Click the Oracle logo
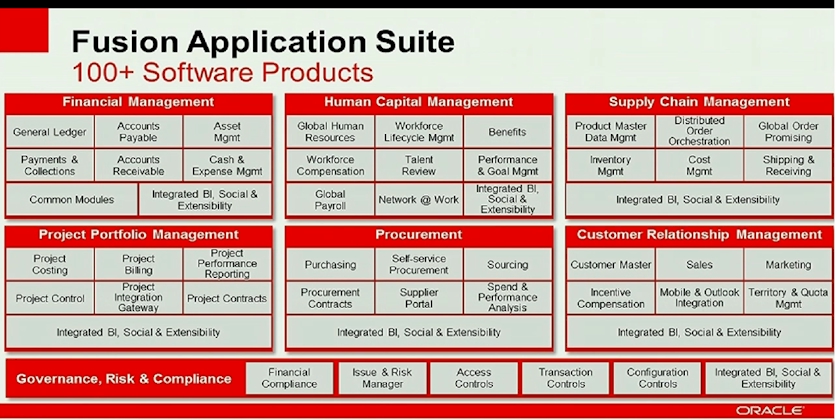The height and width of the screenshot is (420, 837). 769,410
